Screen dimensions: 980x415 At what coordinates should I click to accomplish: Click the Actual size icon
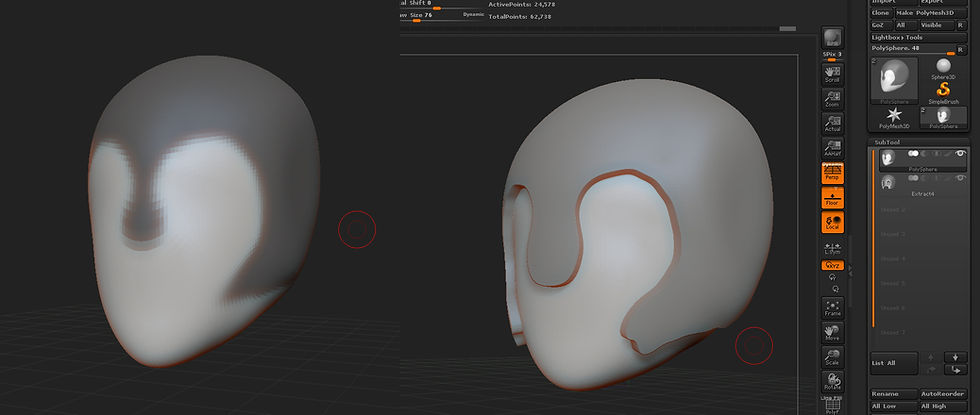(832, 123)
